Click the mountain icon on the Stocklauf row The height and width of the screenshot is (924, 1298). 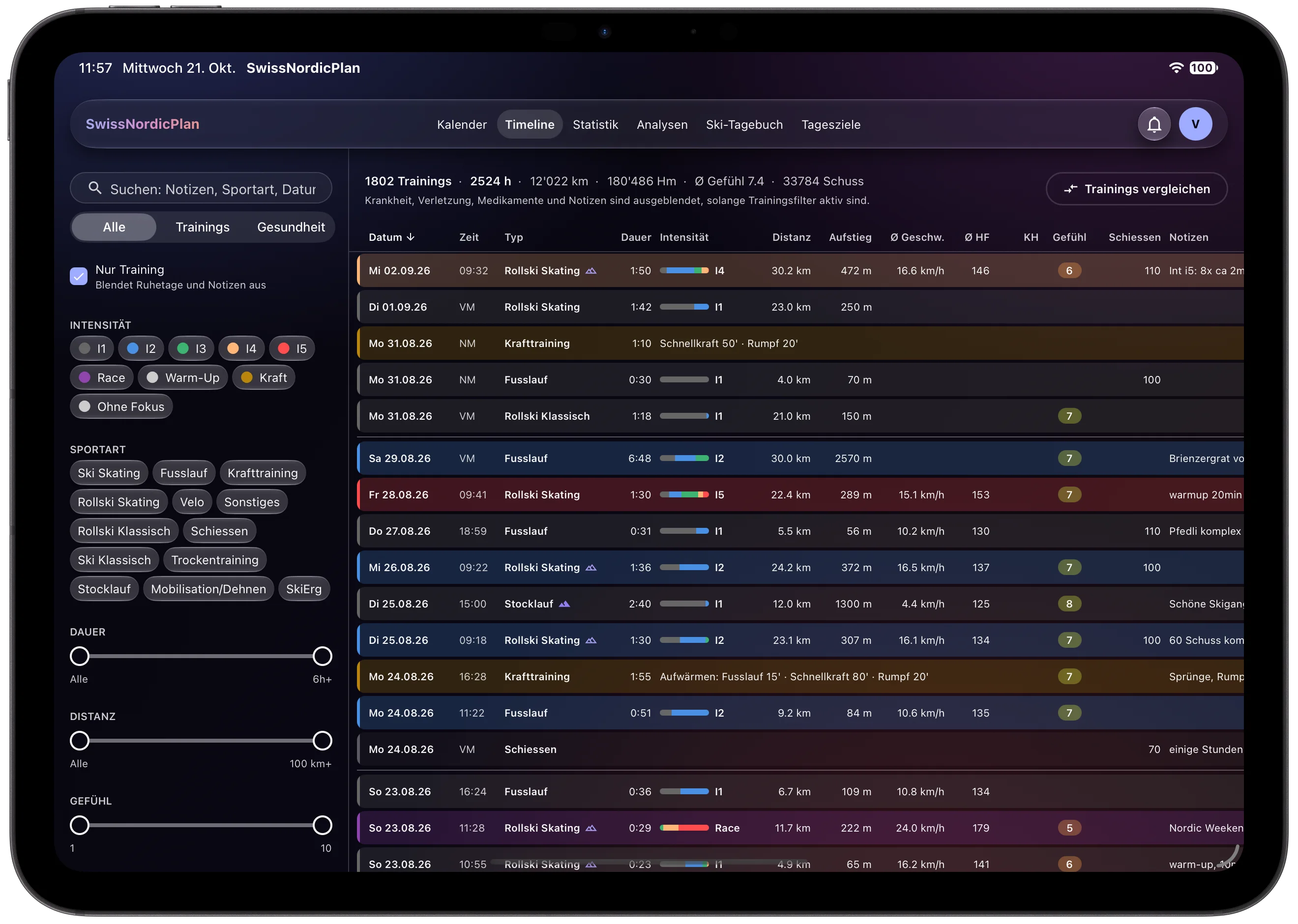564,604
